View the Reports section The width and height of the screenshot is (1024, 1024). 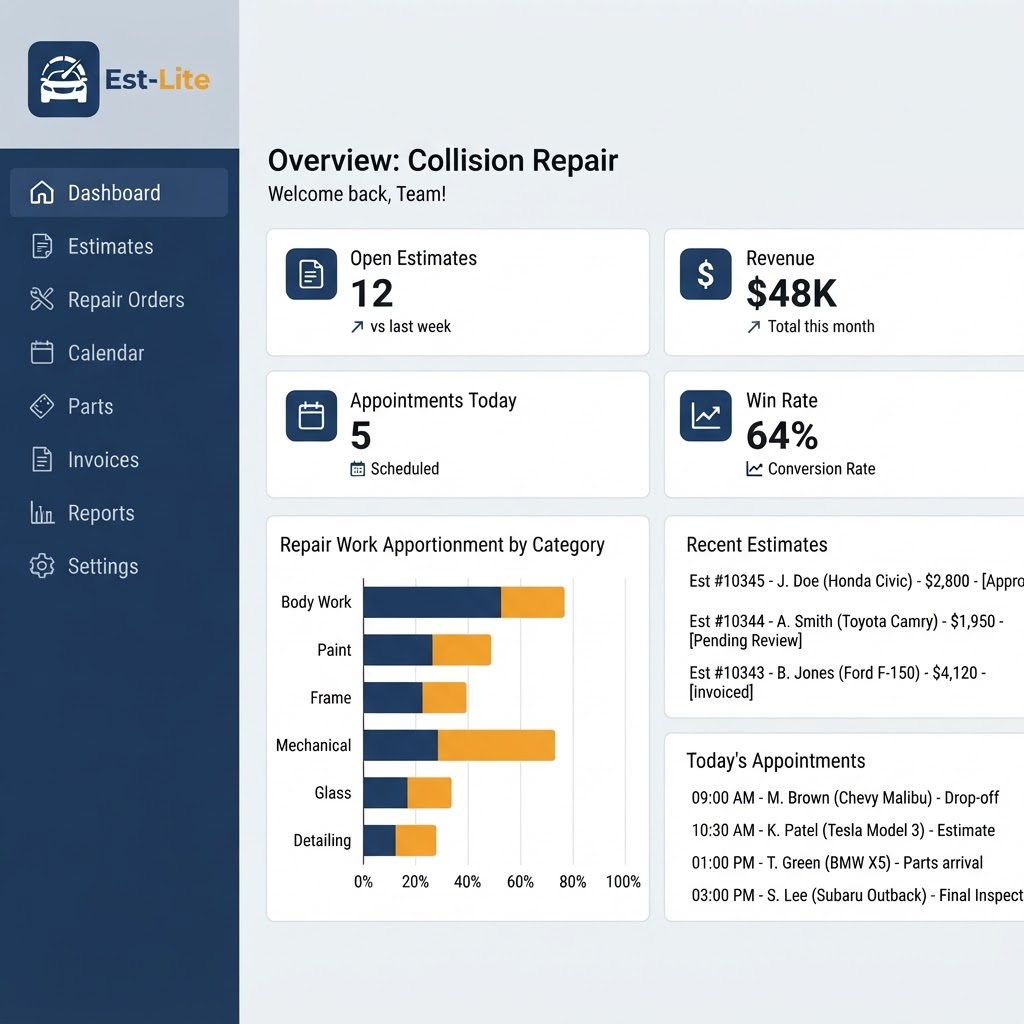coord(119,513)
